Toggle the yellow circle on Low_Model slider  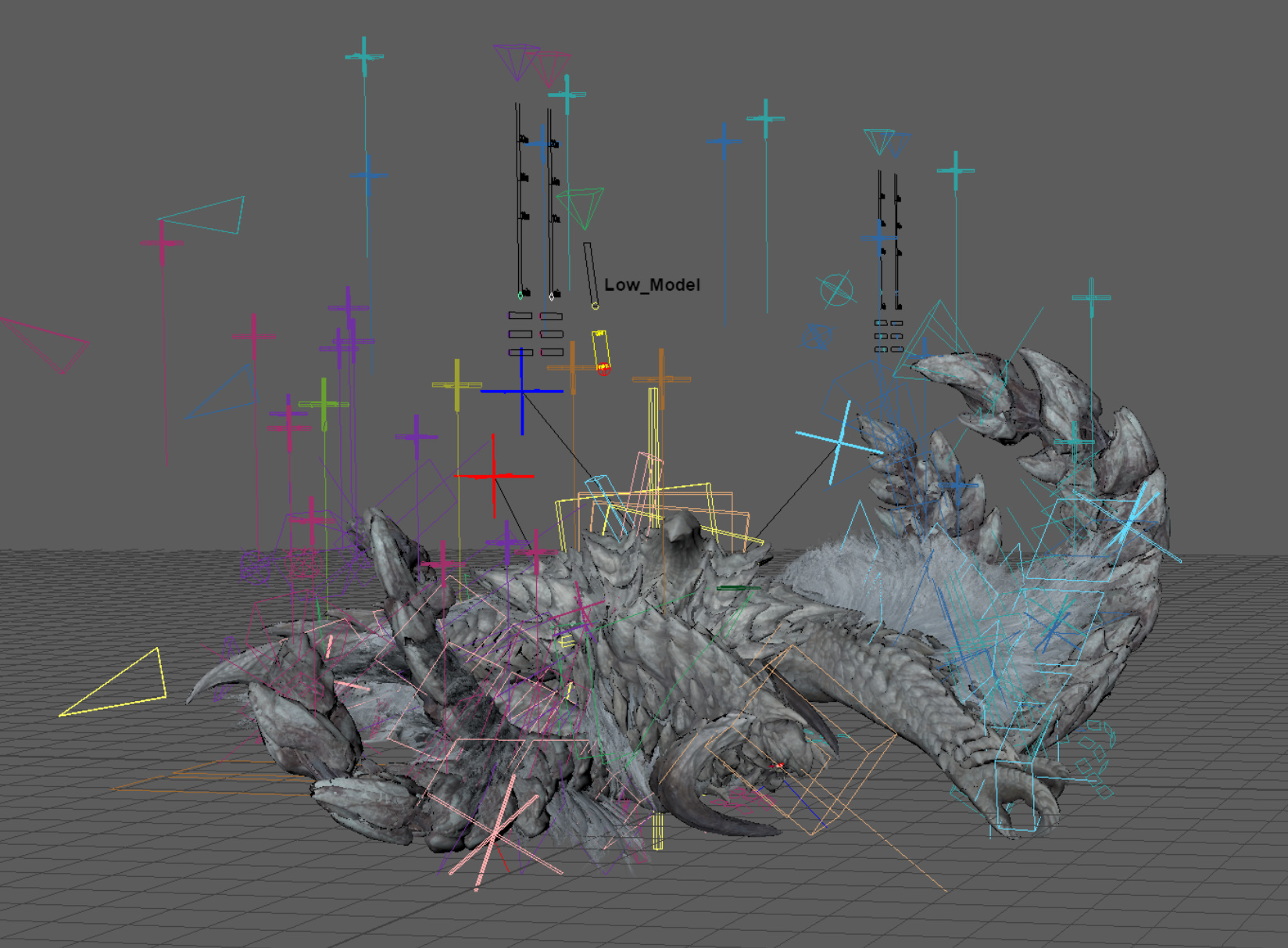point(595,306)
